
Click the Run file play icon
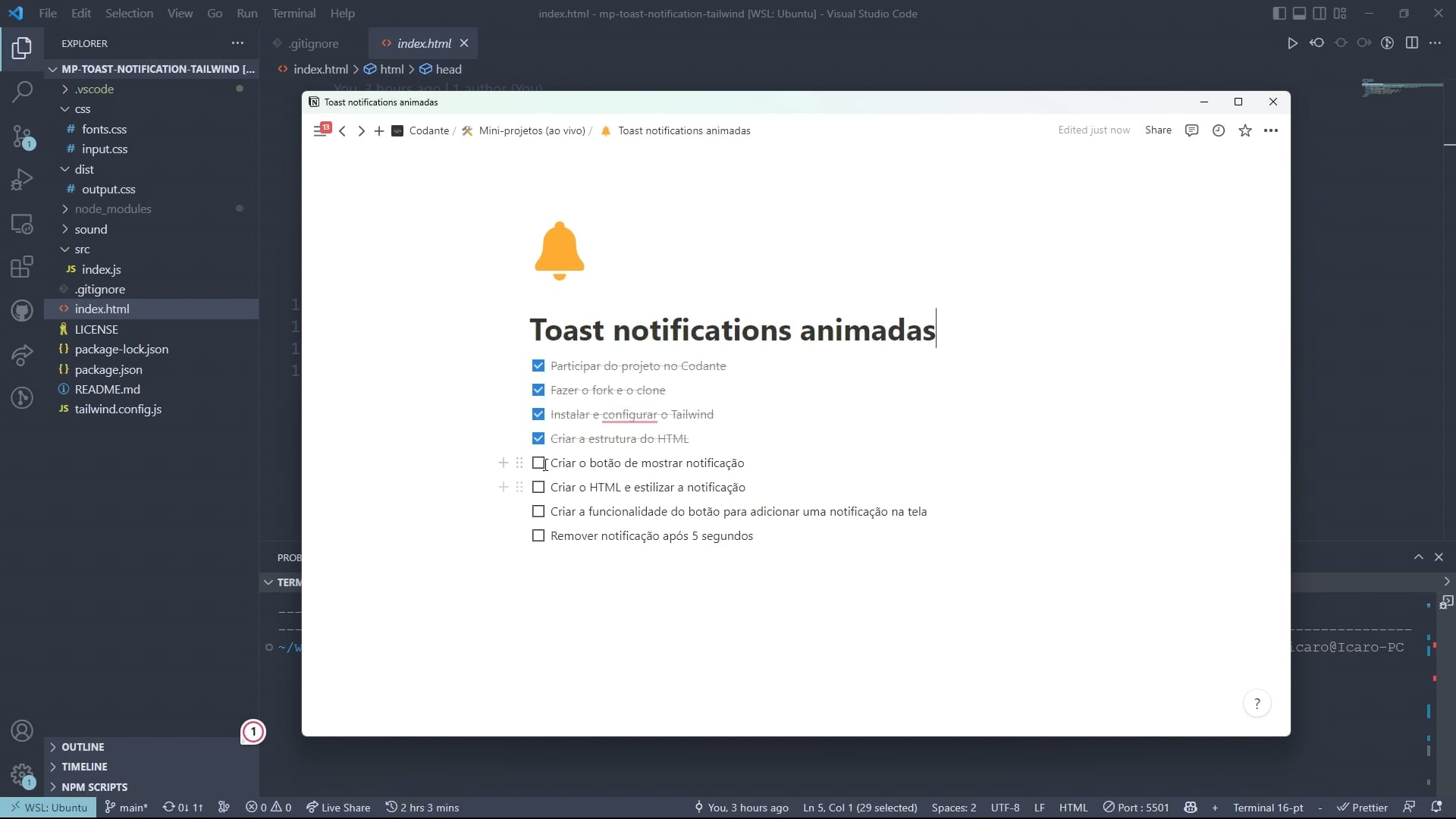tap(1292, 43)
